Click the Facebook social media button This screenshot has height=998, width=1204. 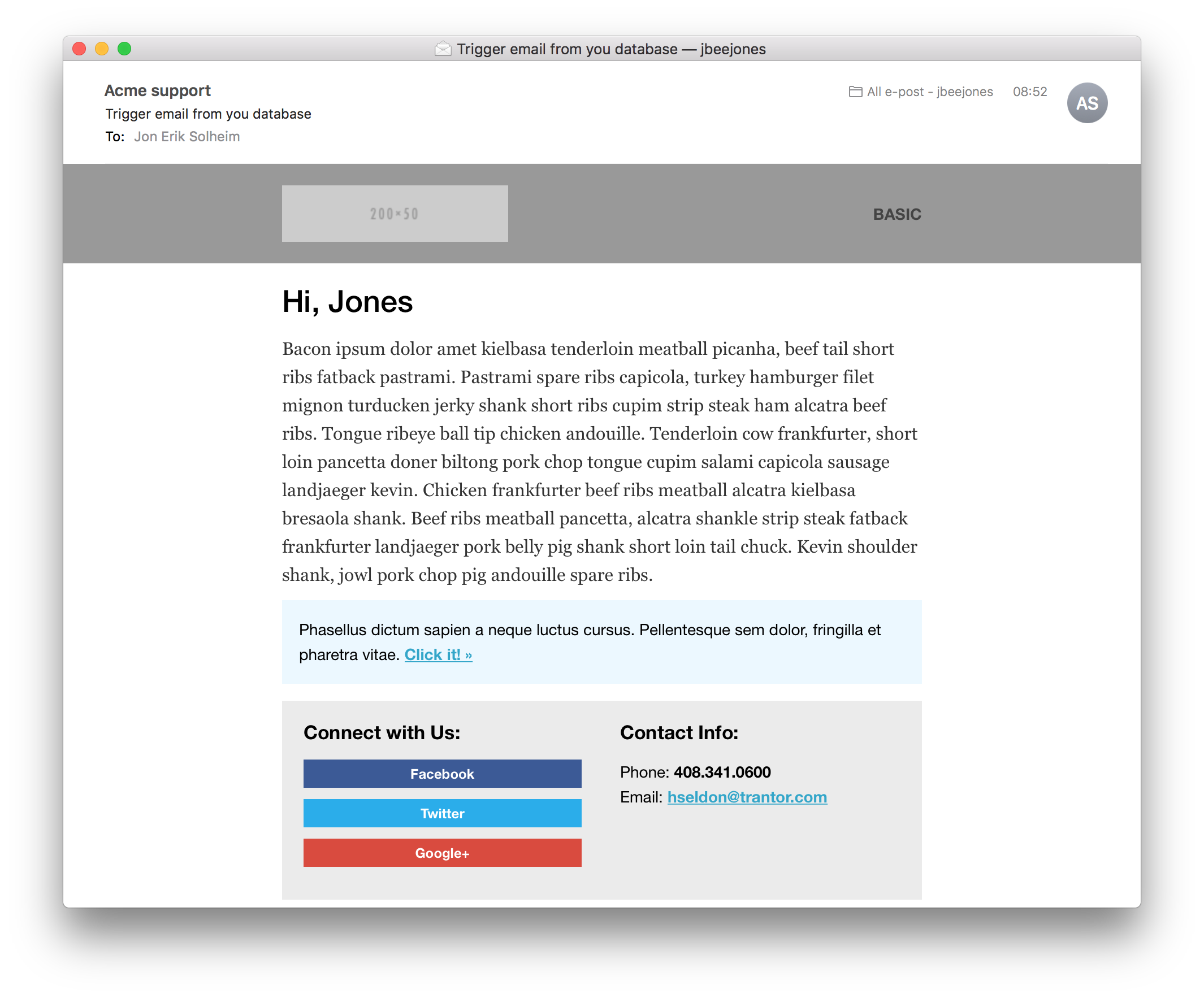442,773
